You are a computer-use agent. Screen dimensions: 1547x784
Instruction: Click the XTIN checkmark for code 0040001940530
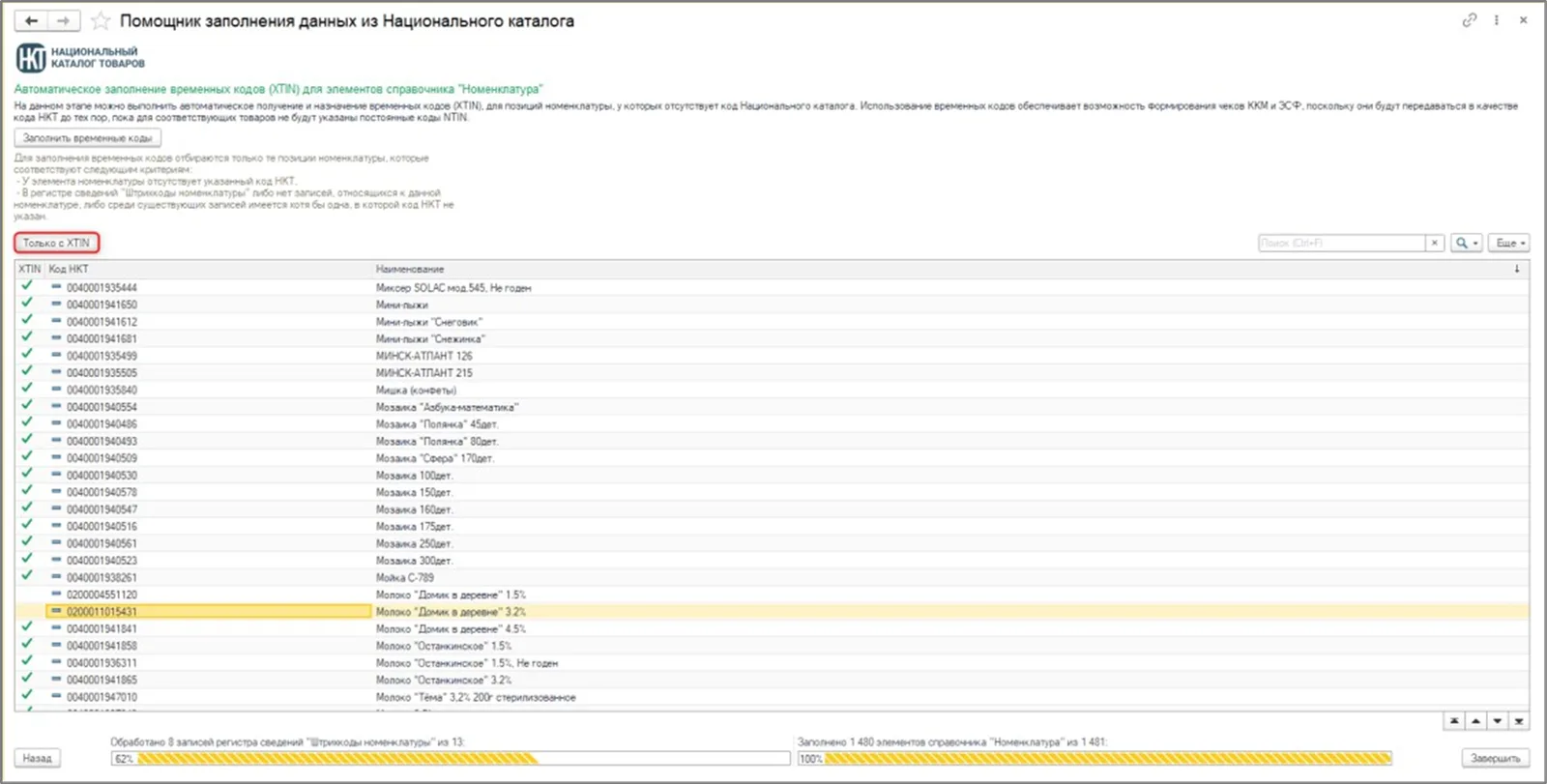(27, 475)
